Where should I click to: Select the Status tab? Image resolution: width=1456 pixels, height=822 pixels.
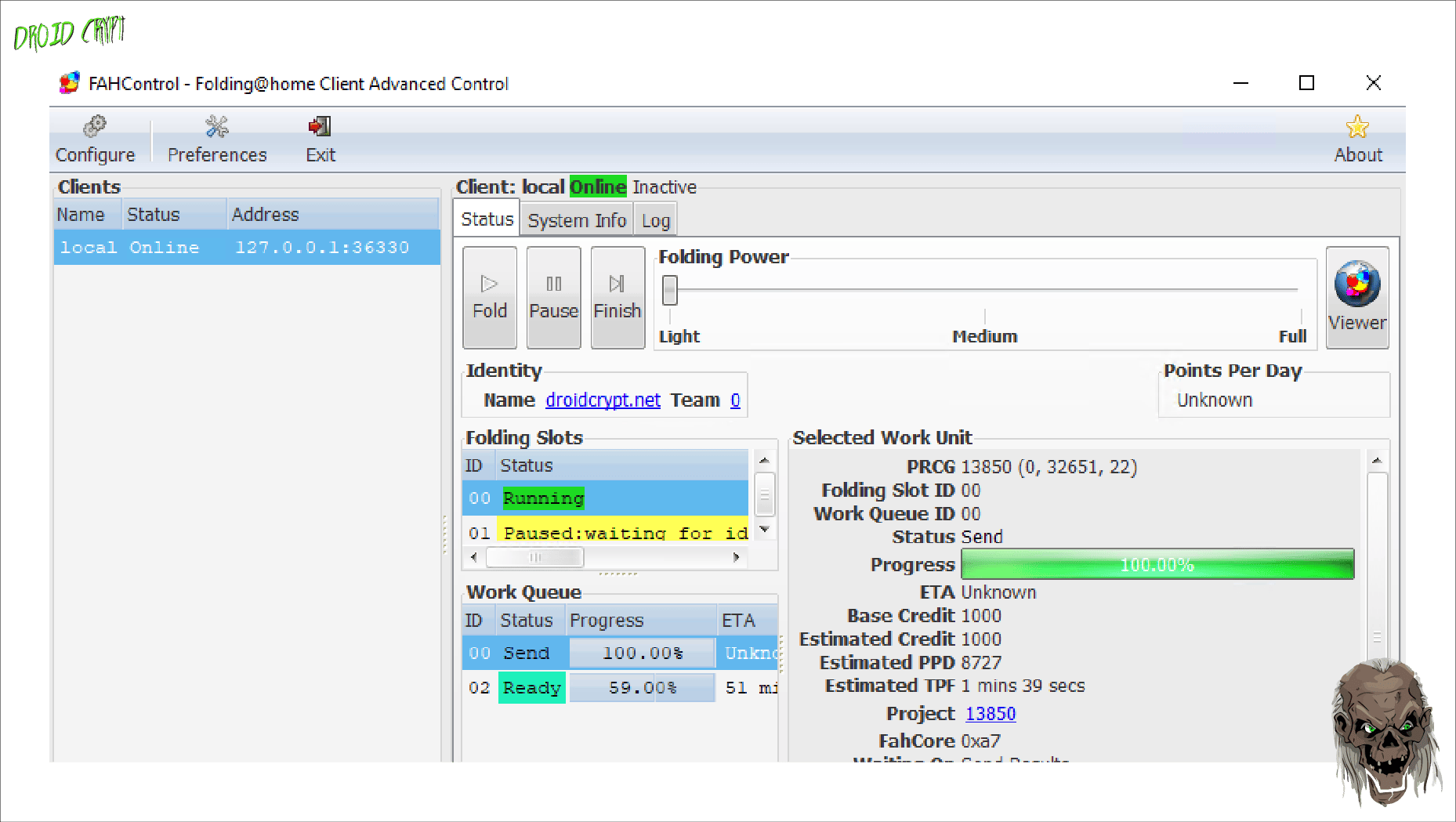(487, 219)
